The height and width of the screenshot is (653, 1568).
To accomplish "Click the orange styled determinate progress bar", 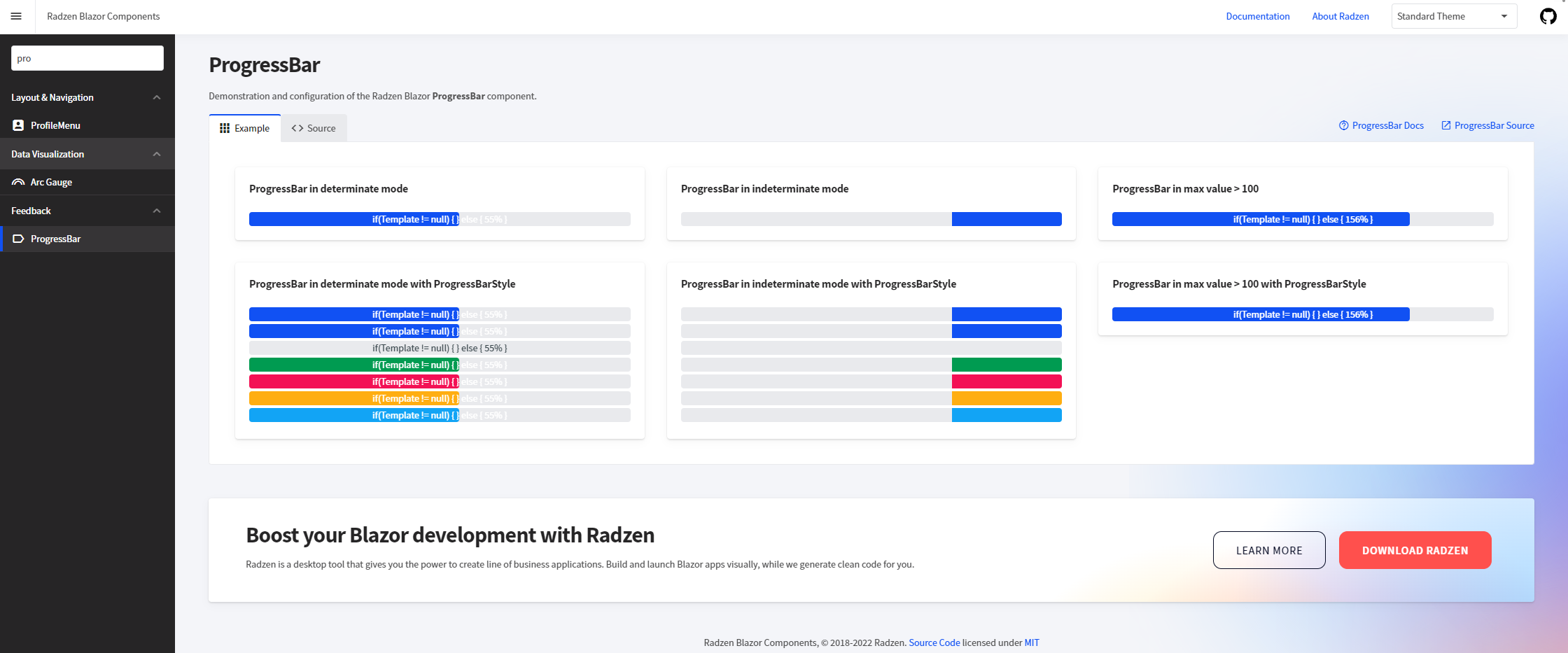I will [440, 398].
